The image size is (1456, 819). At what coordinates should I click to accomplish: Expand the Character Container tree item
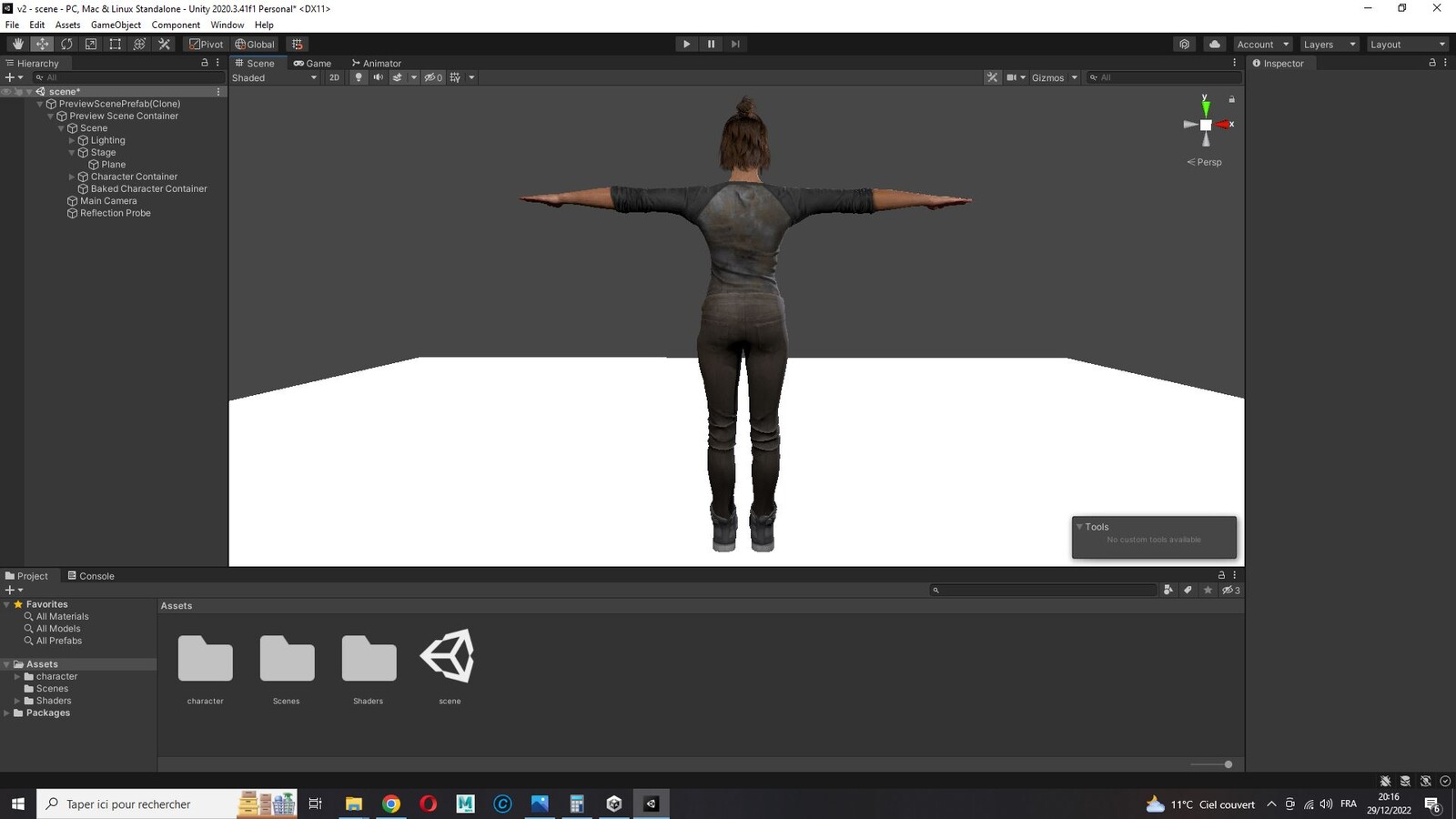point(72,177)
